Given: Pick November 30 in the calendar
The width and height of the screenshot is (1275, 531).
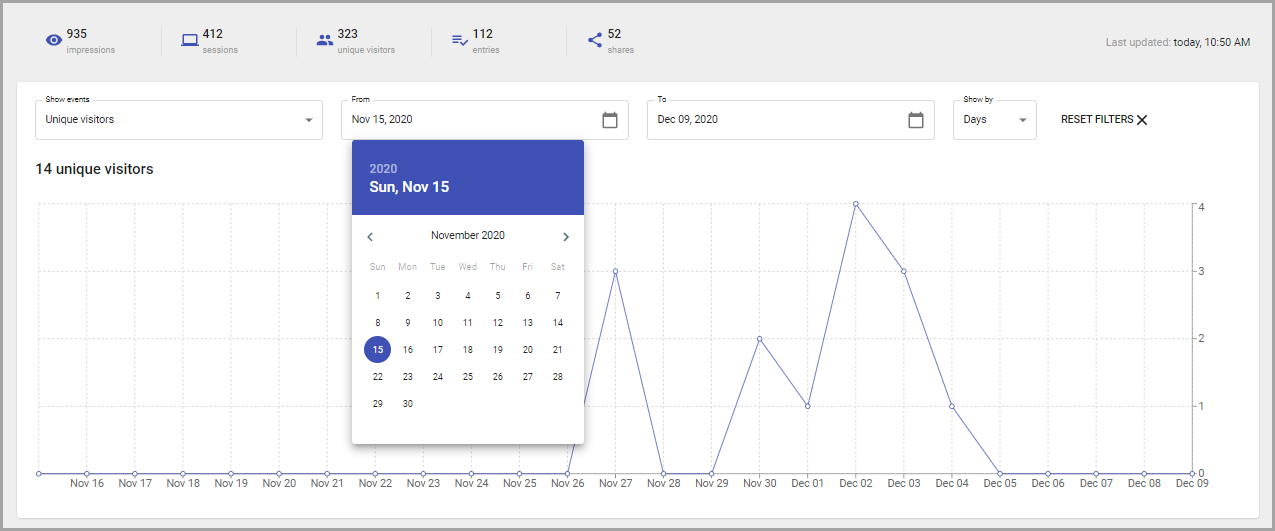Looking at the screenshot, I should tap(407, 404).
